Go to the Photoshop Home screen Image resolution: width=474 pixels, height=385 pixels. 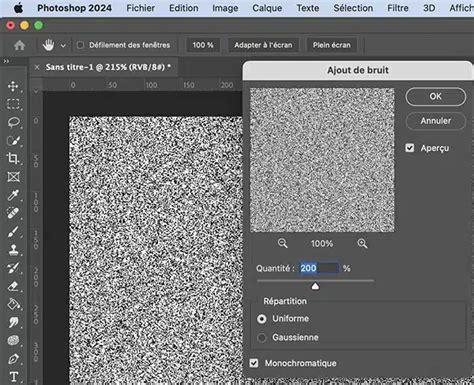coord(19,45)
